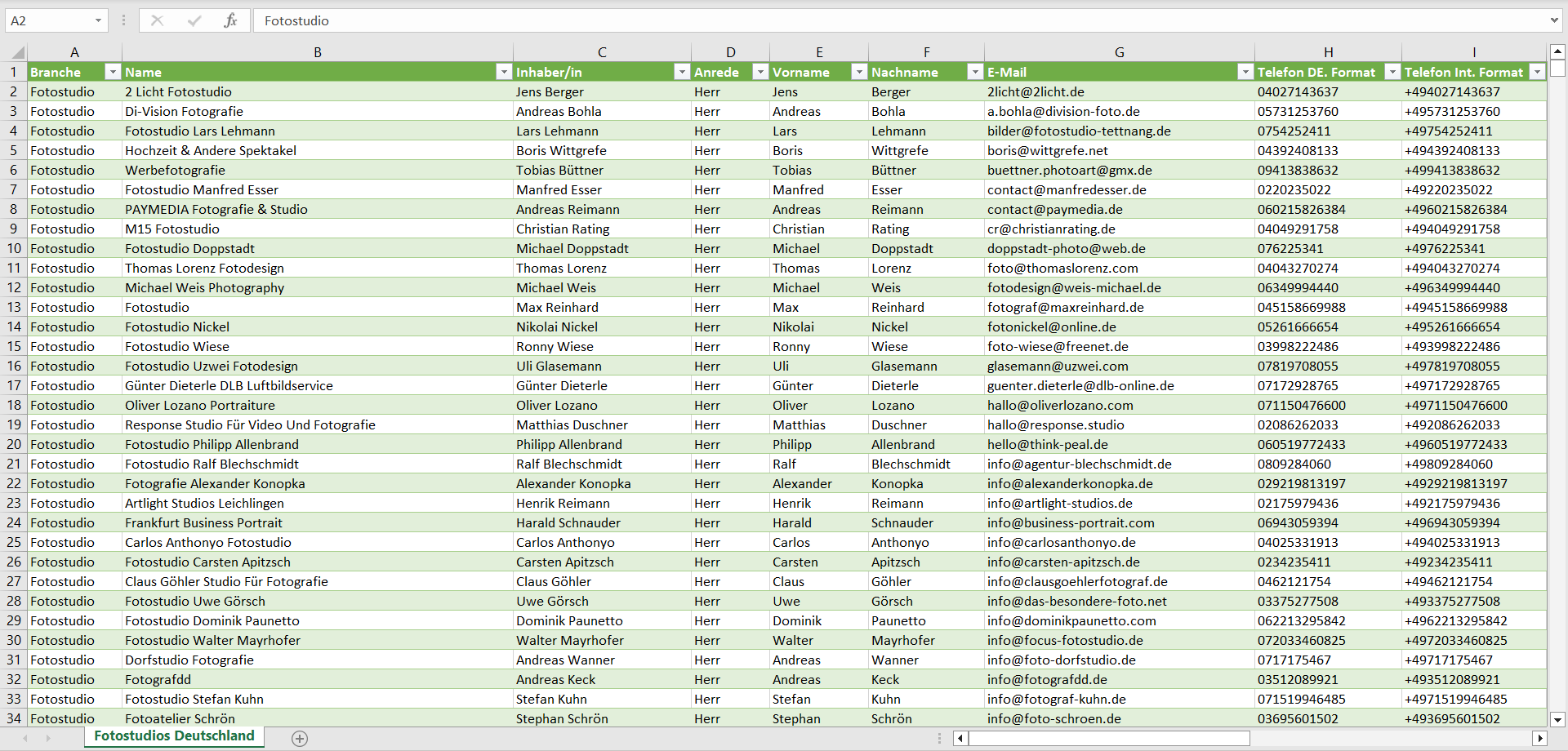
Task: Select column A header
Action: coord(74,52)
